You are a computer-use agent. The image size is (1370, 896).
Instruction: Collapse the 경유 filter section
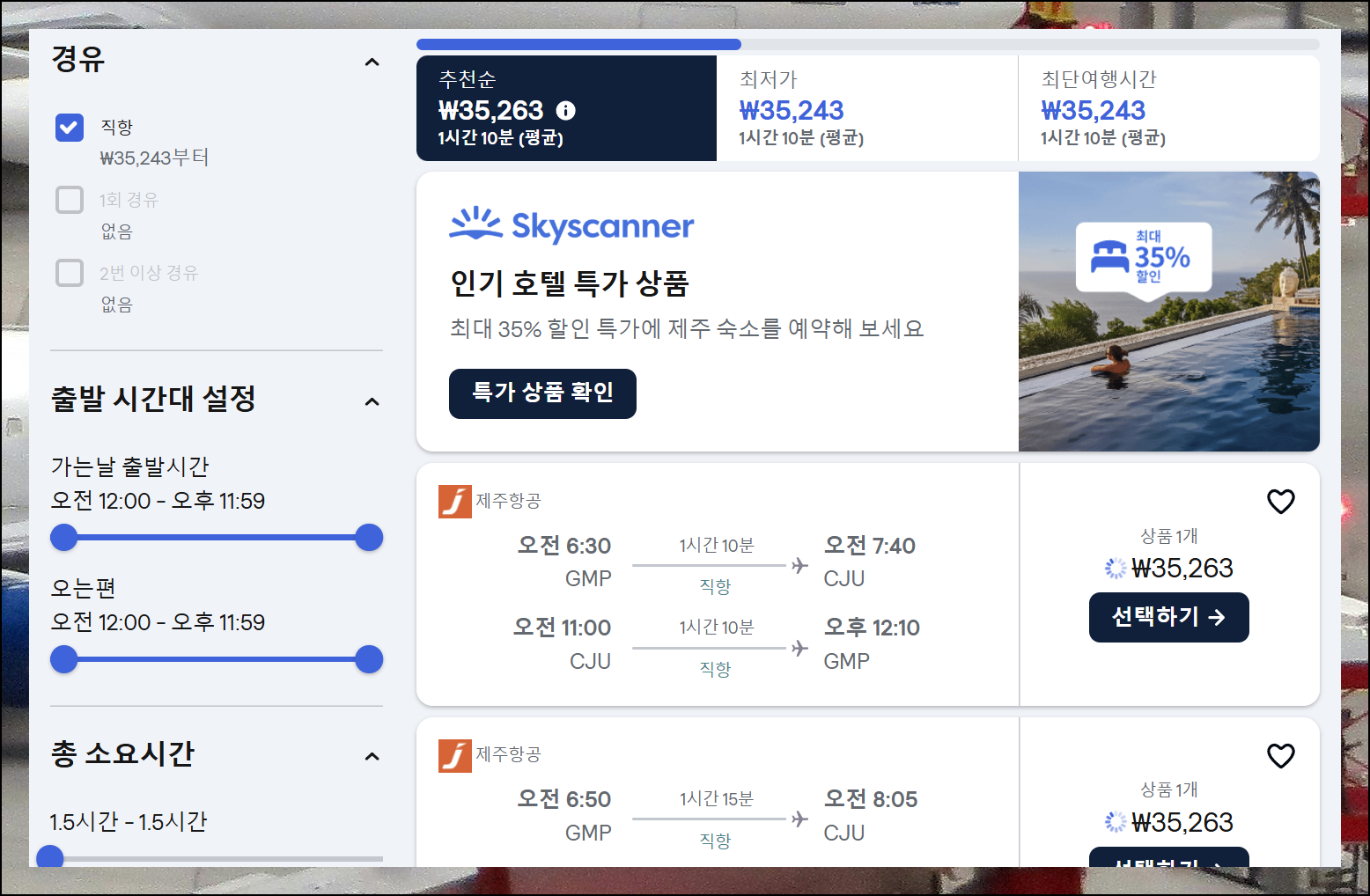point(372,62)
